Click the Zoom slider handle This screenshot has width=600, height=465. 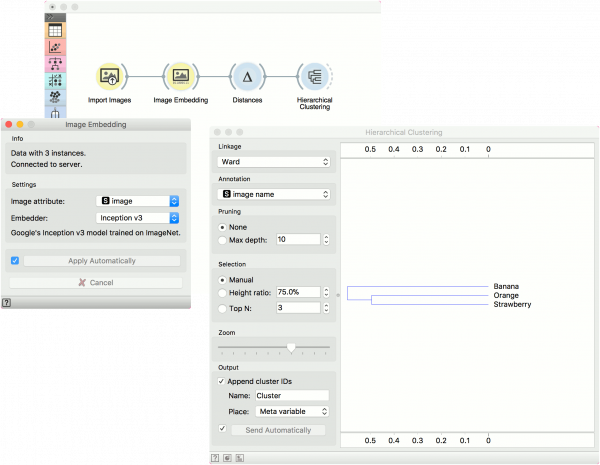click(291, 348)
